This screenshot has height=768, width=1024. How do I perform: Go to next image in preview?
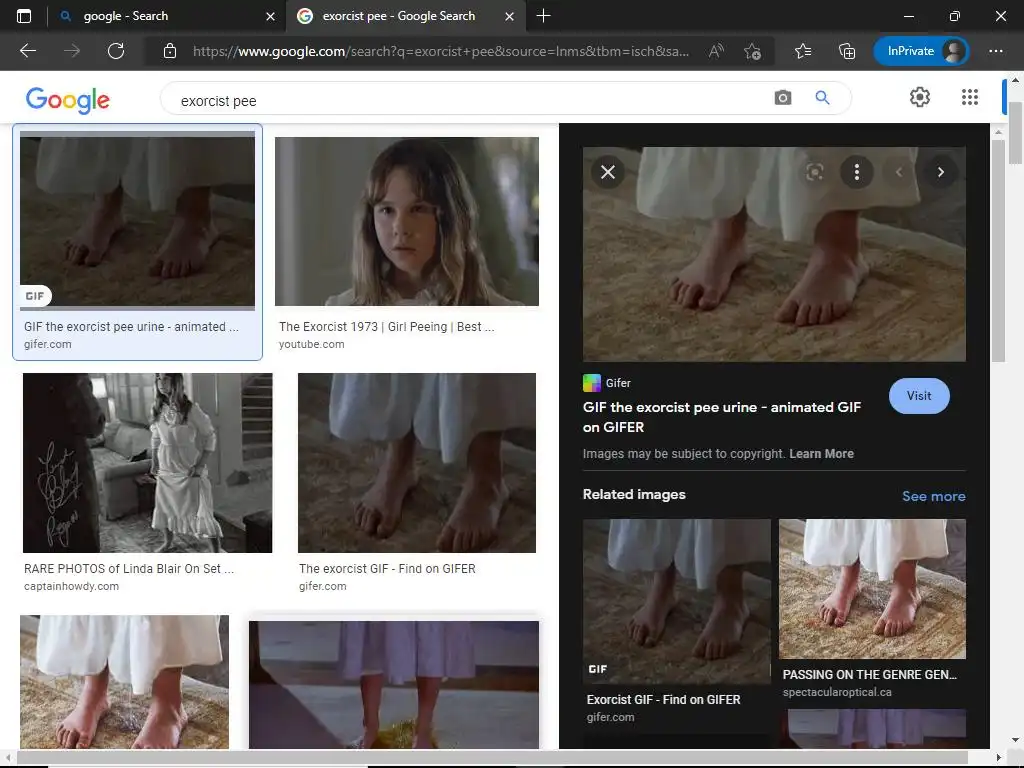coord(940,172)
